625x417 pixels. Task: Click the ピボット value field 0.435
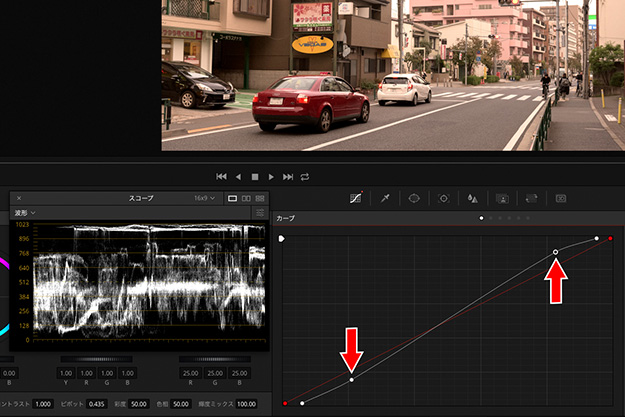pyautogui.click(x=97, y=403)
